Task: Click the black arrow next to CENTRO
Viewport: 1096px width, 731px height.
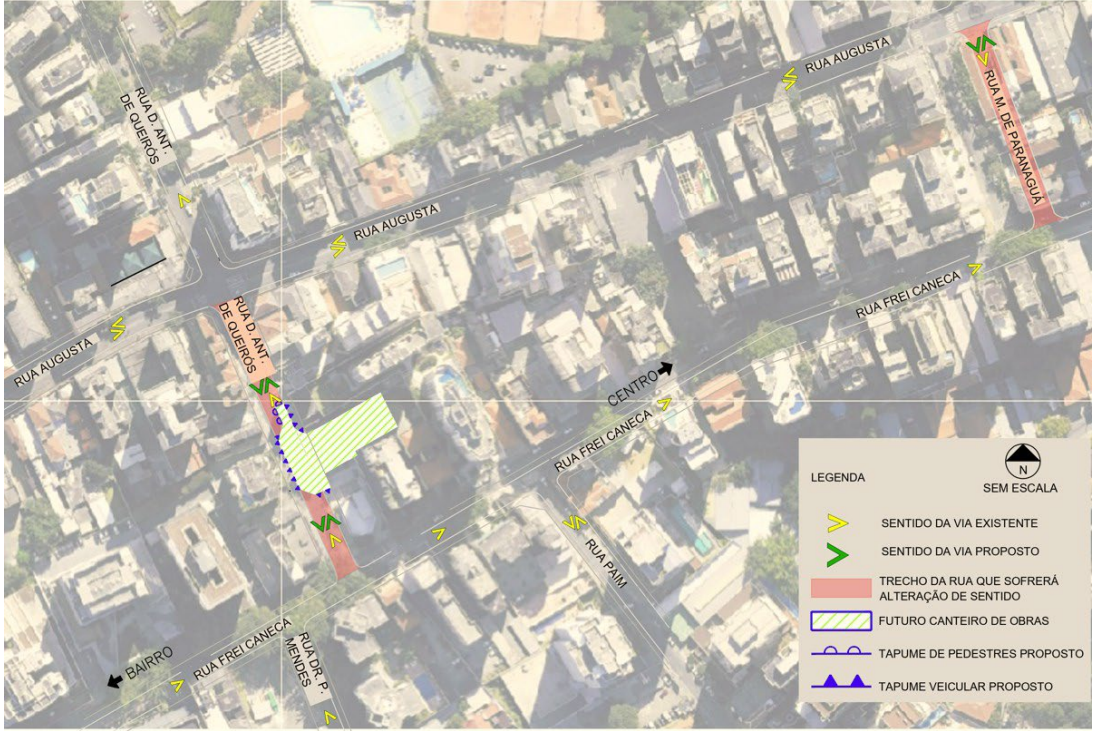Action: coord(664,368)
